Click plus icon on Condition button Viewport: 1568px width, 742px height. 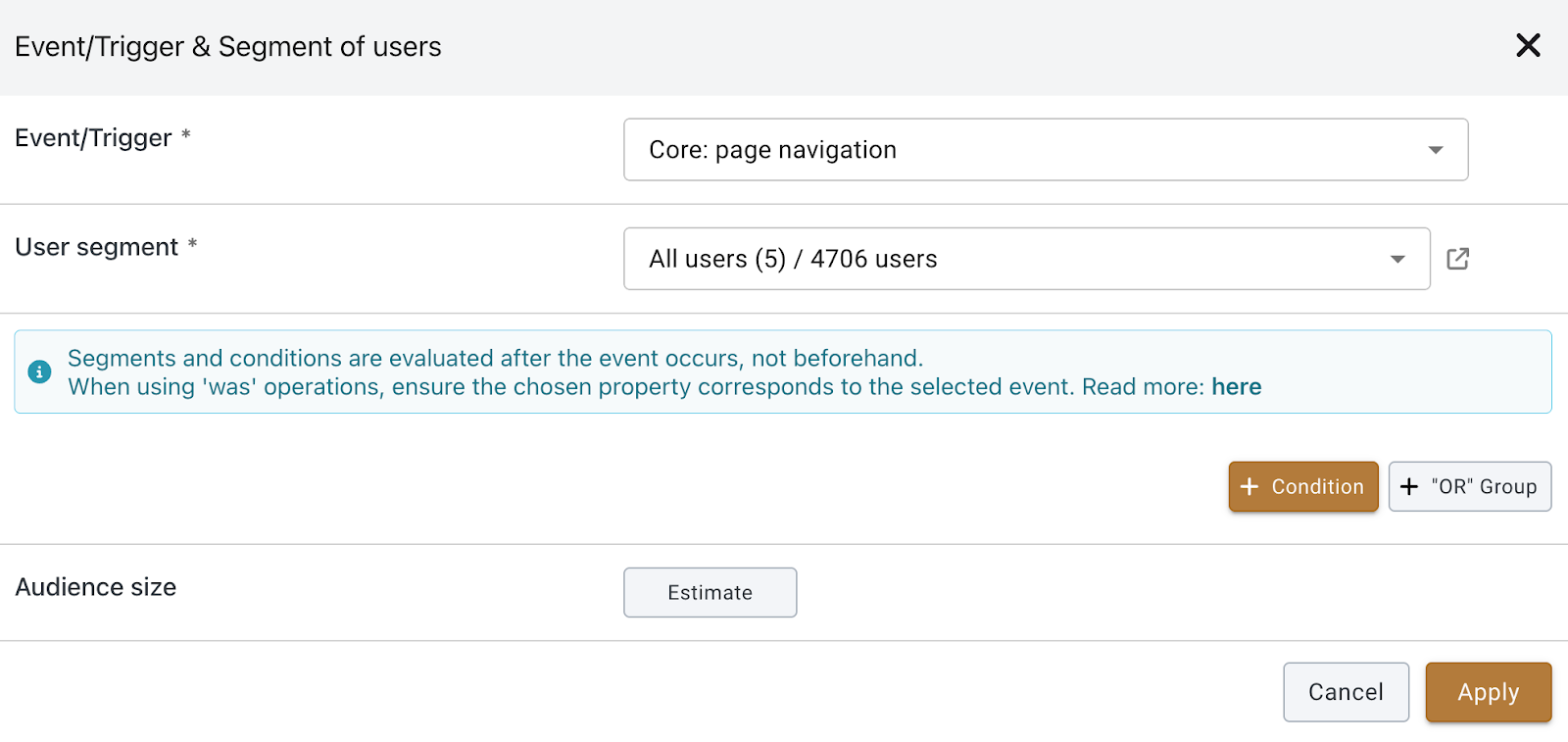[x=1249, y=486]
